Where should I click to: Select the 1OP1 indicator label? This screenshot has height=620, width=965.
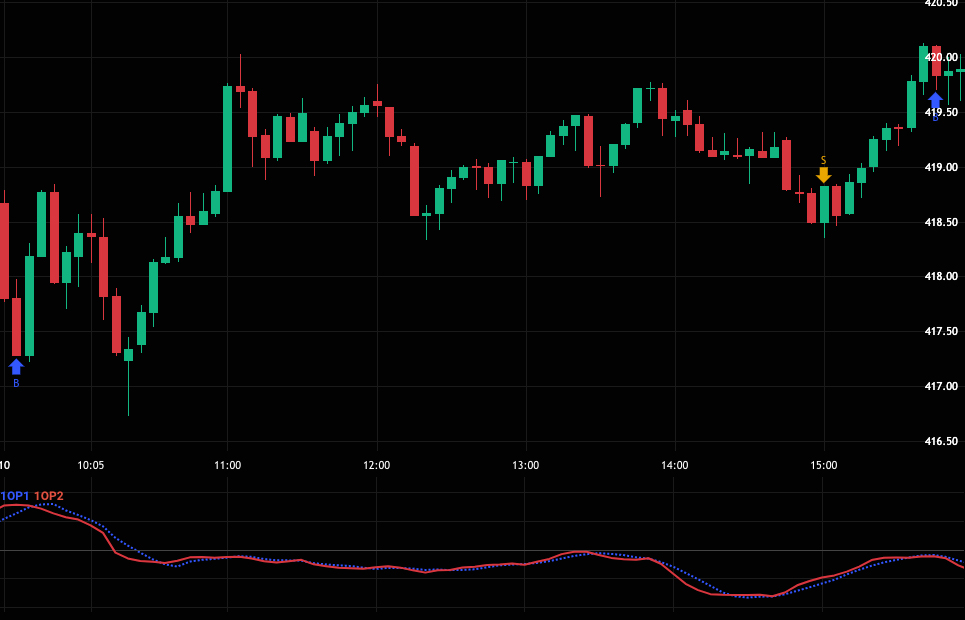tap(15, 496)
